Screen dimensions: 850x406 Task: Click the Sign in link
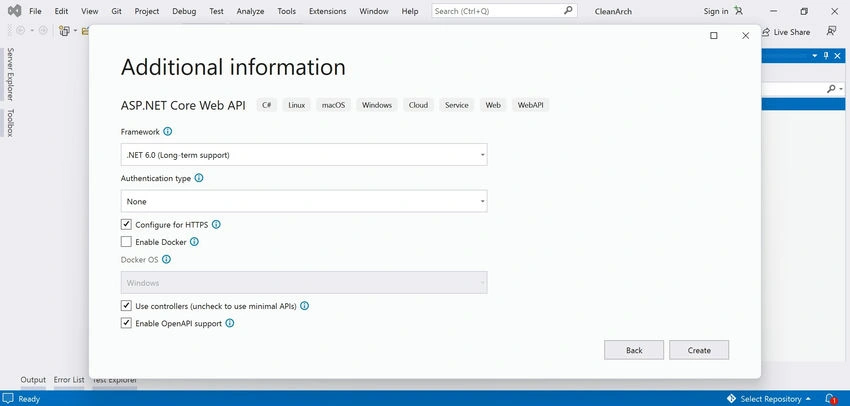[716, 11]
